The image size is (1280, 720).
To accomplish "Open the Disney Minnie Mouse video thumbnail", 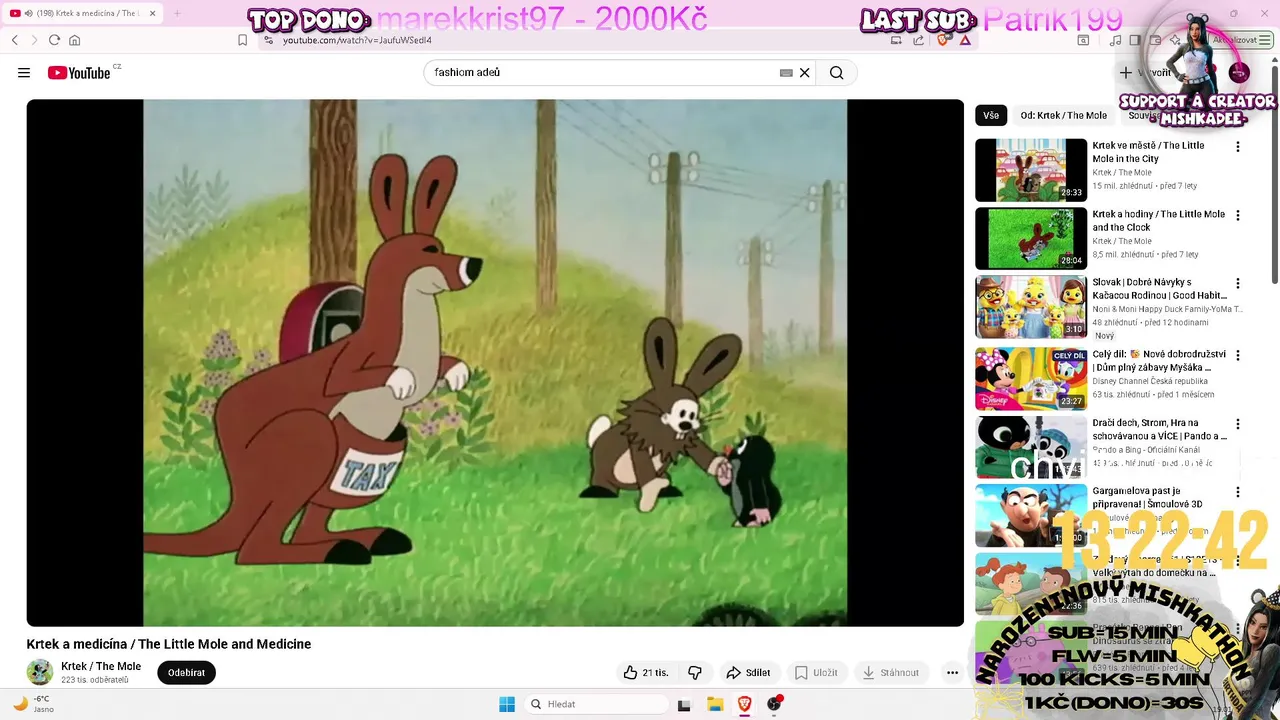I will pos(1031,378).
